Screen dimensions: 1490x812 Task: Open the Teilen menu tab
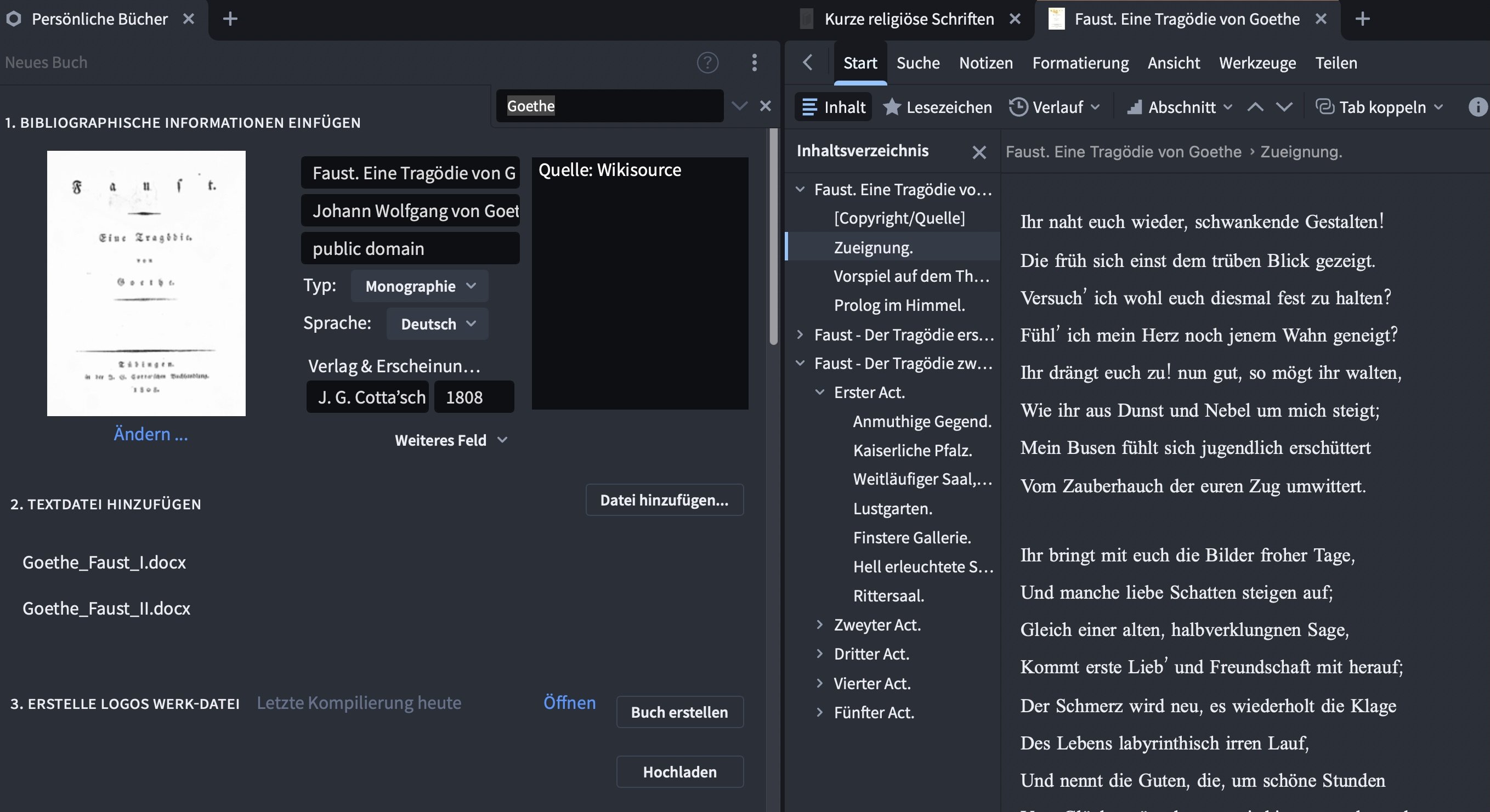[x=1336, y=63]
